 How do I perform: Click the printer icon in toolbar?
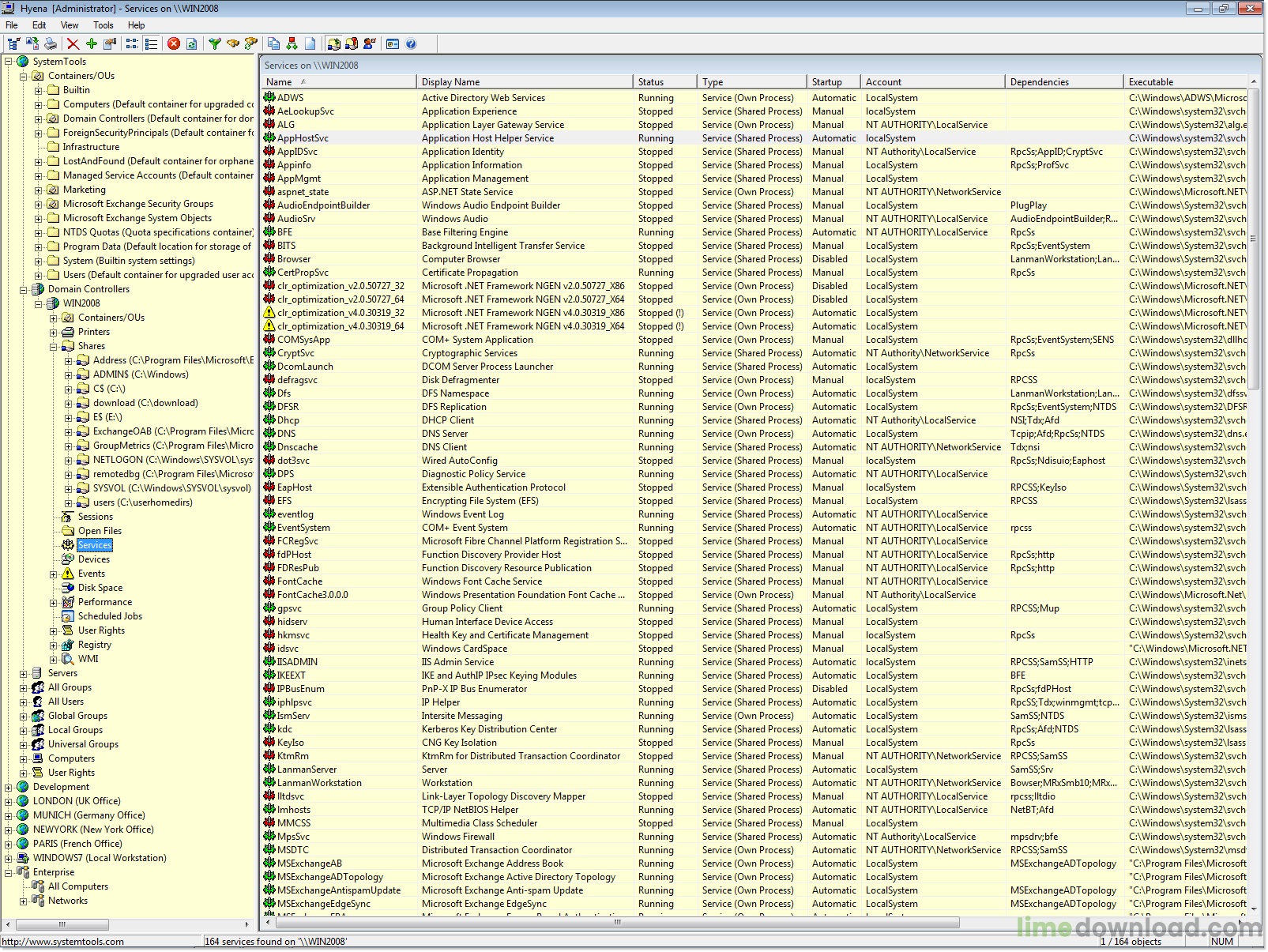coord(51,44)
